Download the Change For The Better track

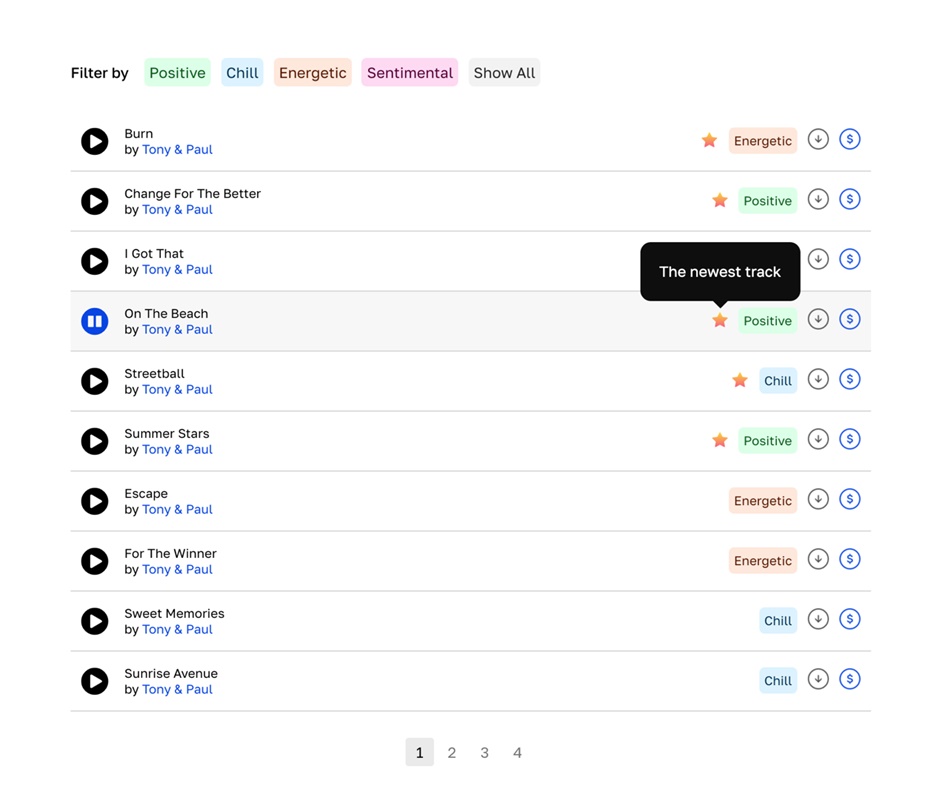(818, 200)
